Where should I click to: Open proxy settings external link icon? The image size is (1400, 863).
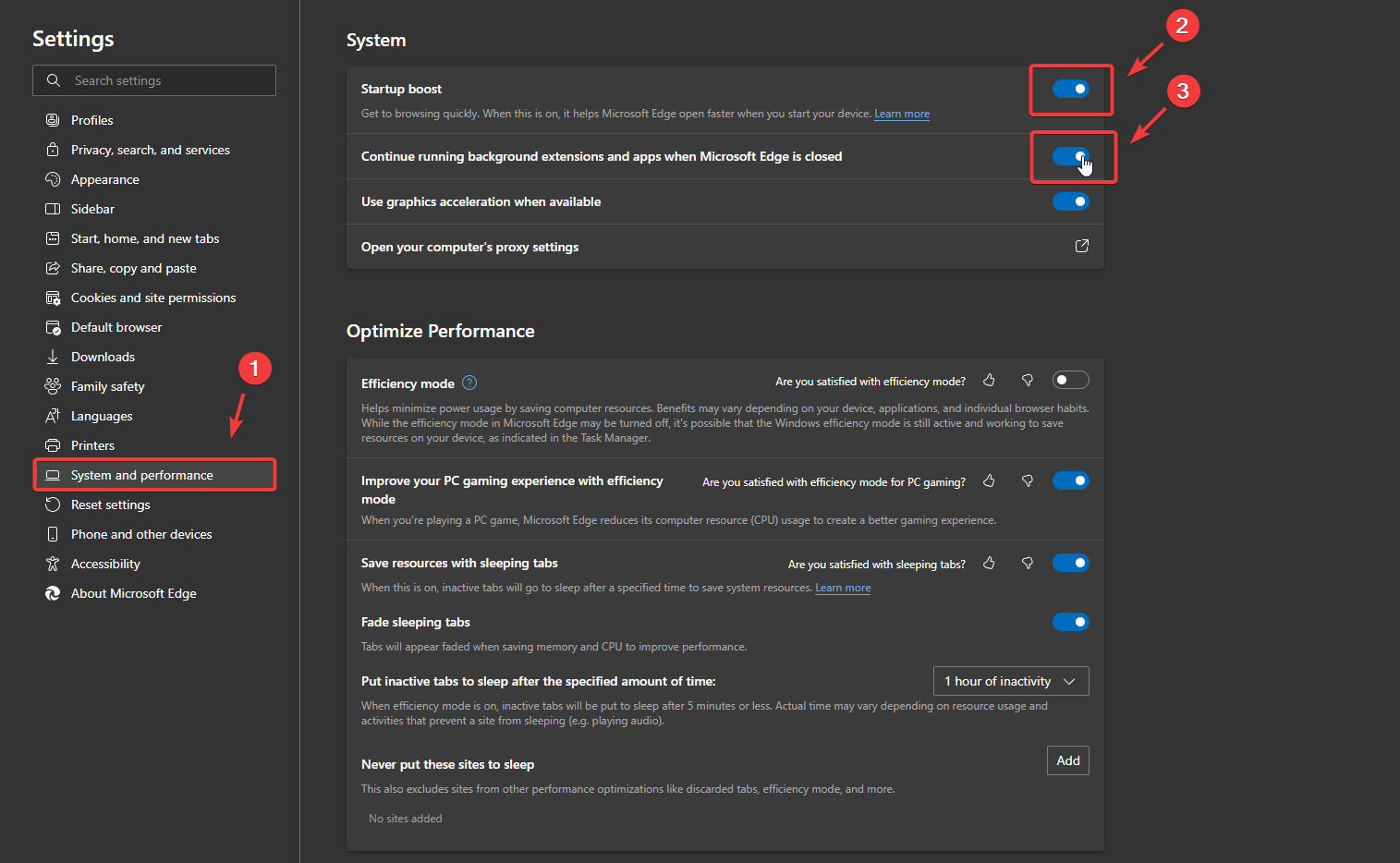[1081, 247]
